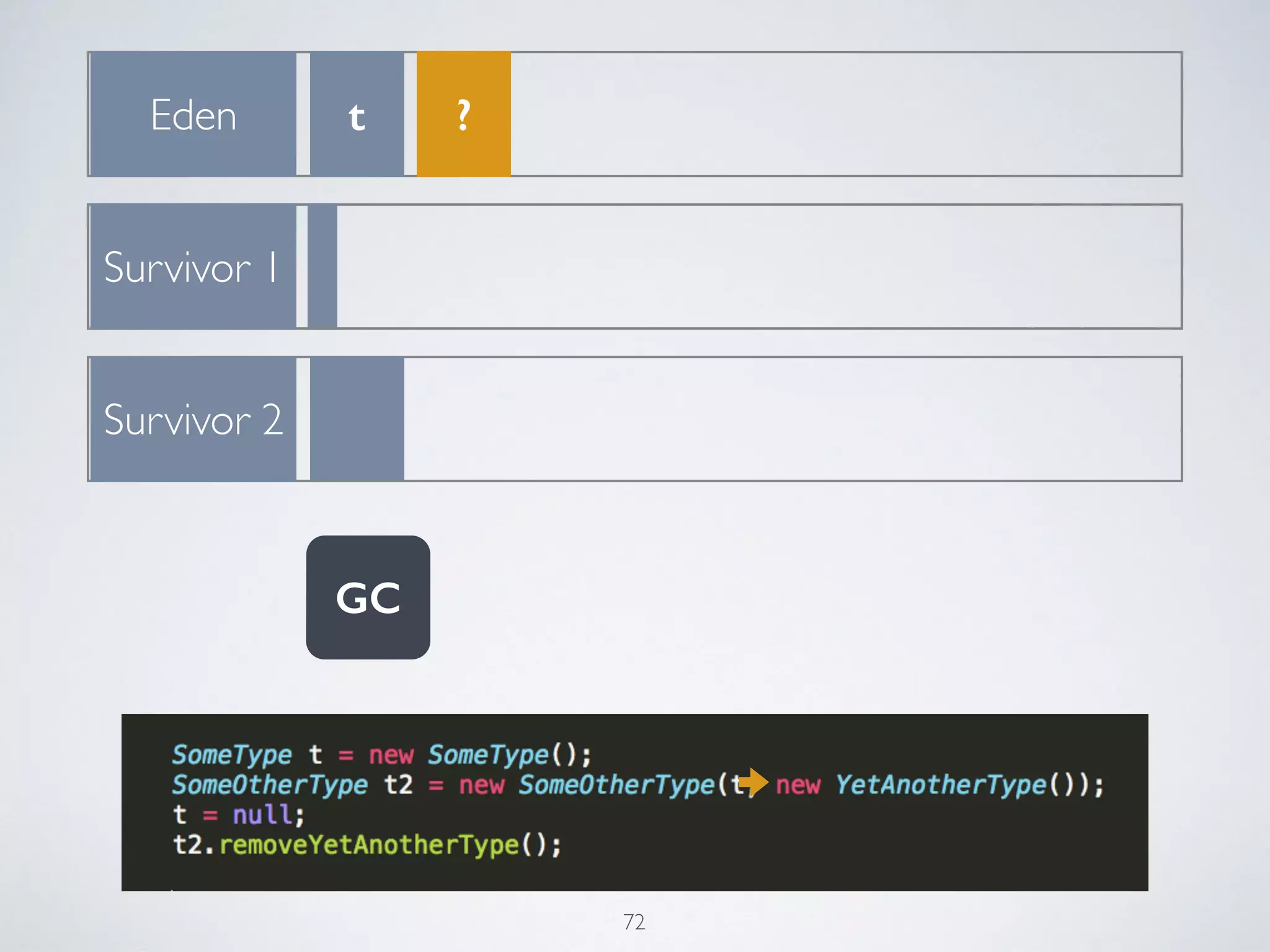Click the 't = null;' code line

click(x=239, y=814)
